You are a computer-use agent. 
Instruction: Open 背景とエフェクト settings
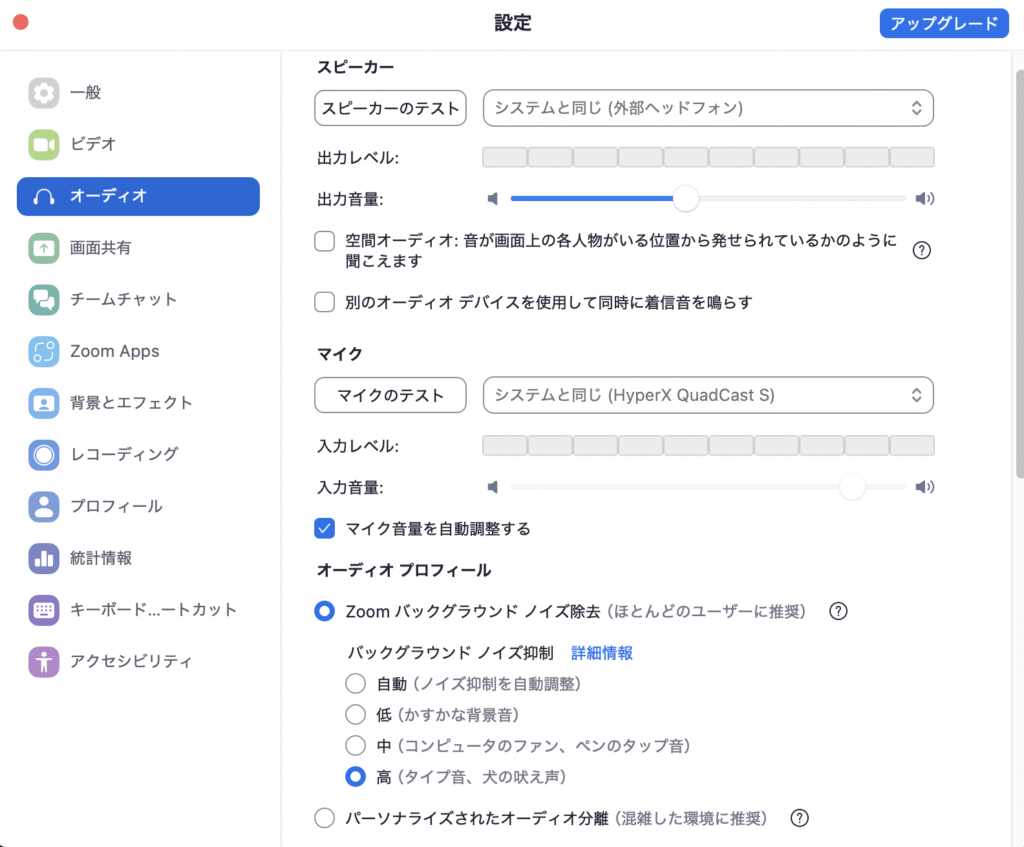coord(138,403)
